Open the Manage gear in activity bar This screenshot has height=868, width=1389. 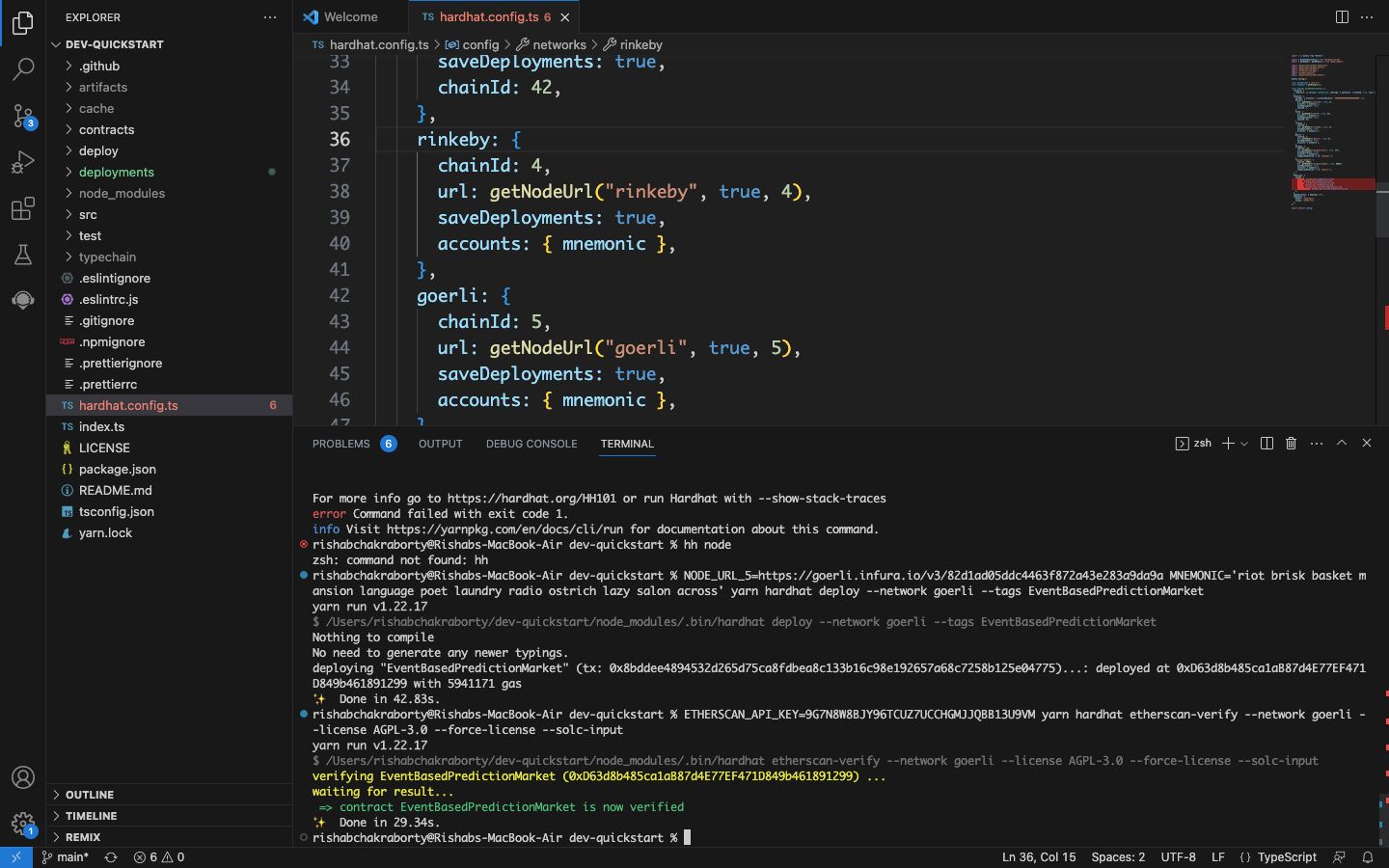click(23, 824)
